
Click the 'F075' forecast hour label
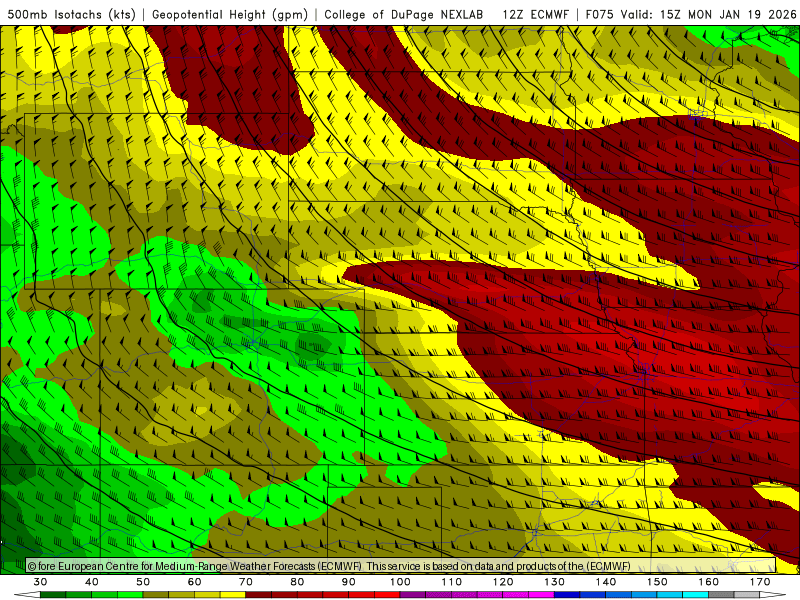pyautogui.click(x=601, y=14)
